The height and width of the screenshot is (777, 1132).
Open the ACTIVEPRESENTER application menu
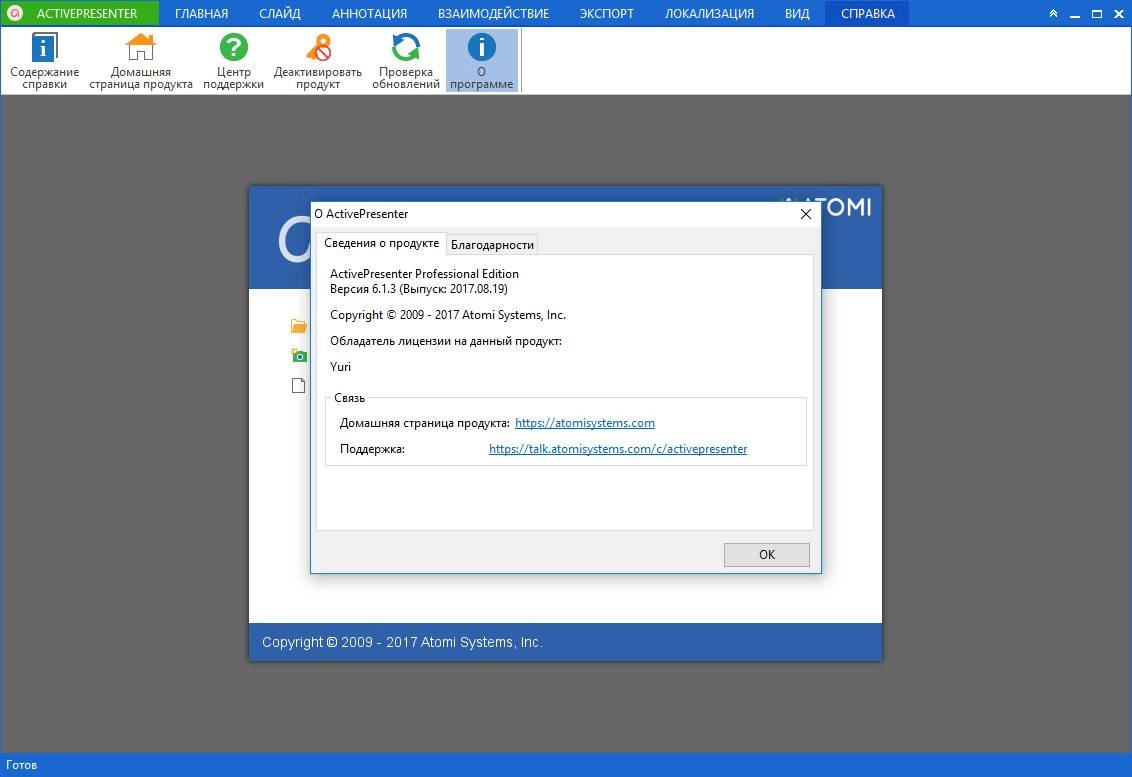pyautogui.click(x=79, y=13)
